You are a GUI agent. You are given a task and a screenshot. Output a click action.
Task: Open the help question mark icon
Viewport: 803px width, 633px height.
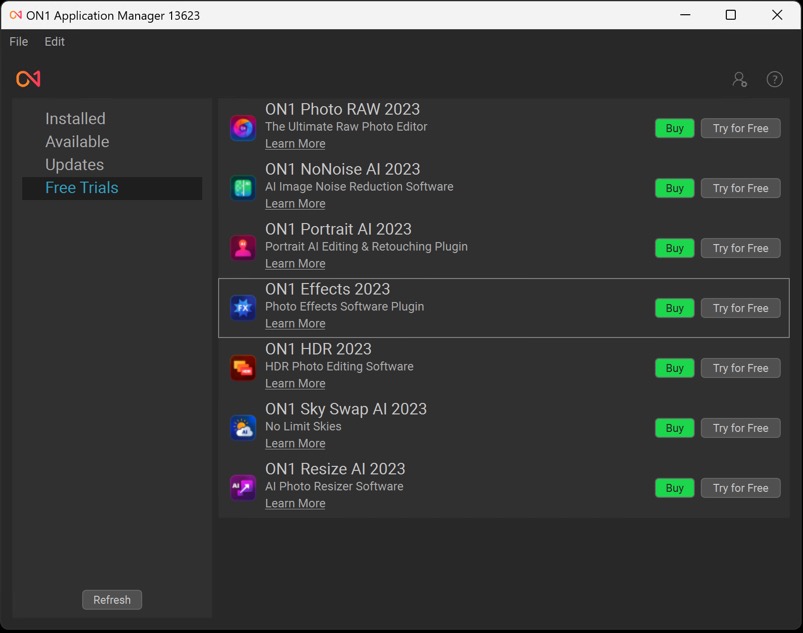pos(774,79)
